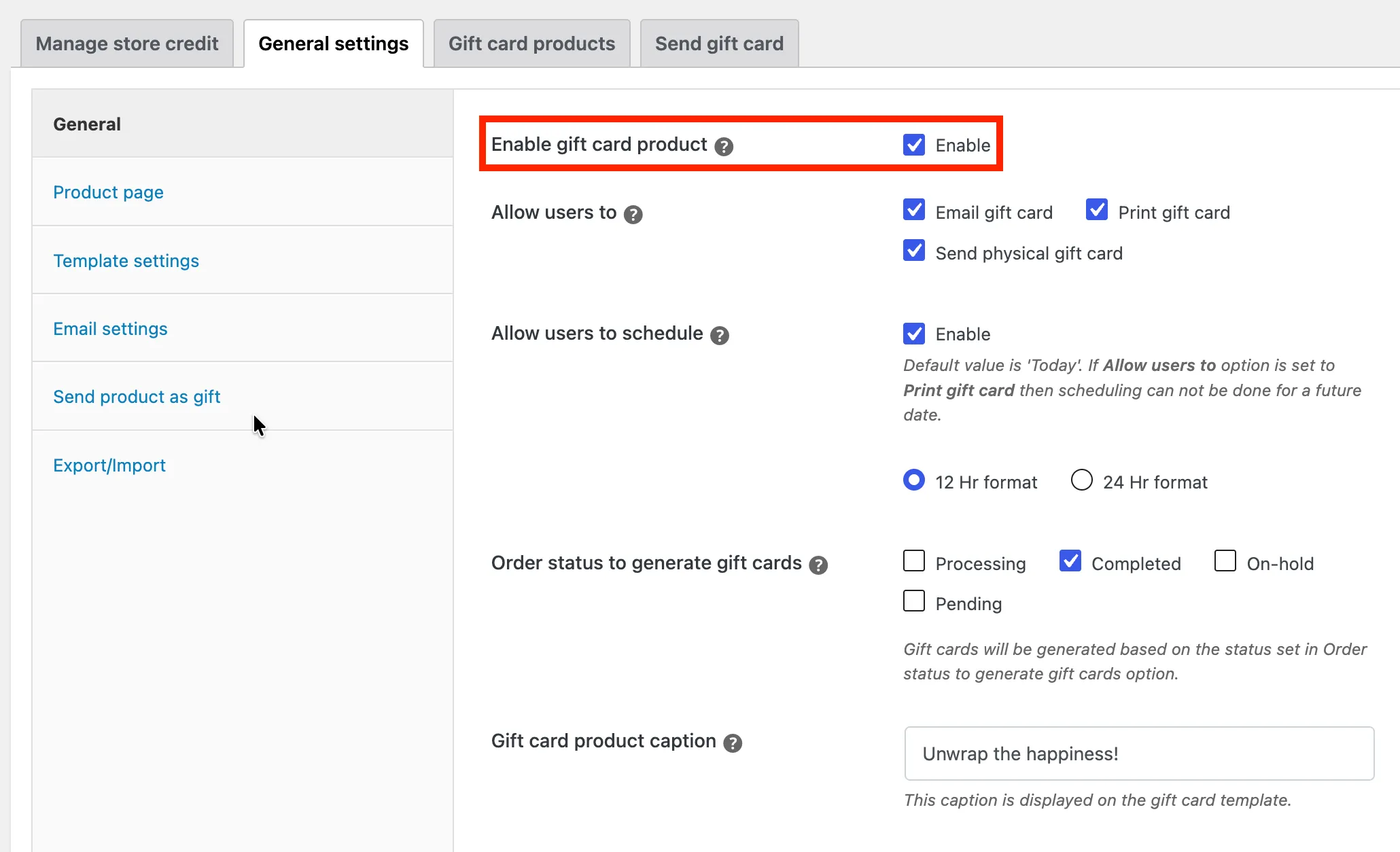Uncheck Print gift card option
This screenshot has height=852, width=1400.
pos(1097,209)
